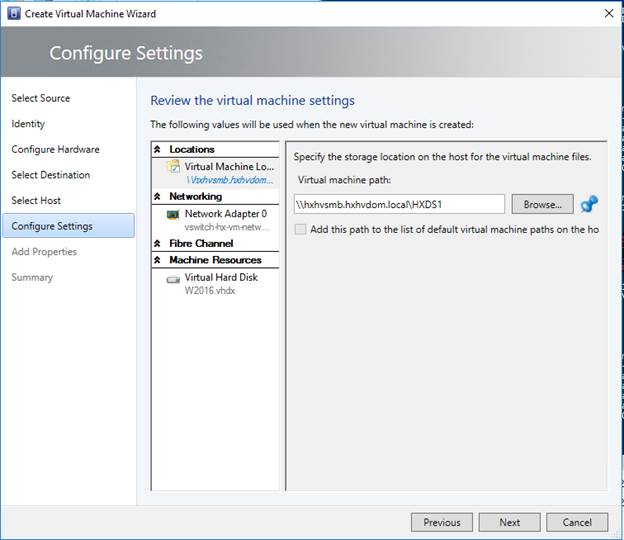
Task: Click the vswitch-hx-vm-netw... text
Action: tap(227, 227)
